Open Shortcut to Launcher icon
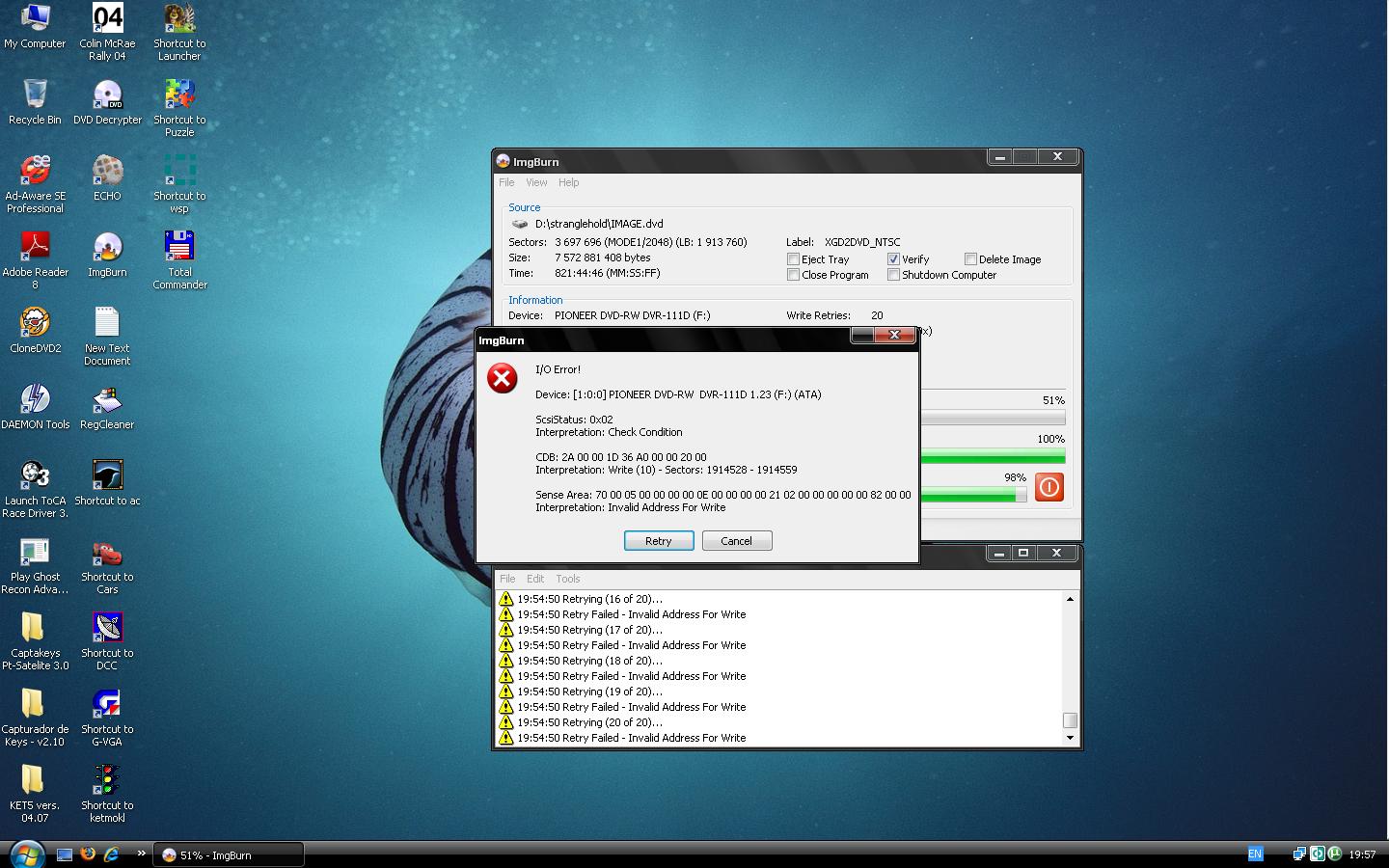 coord(179,32)
